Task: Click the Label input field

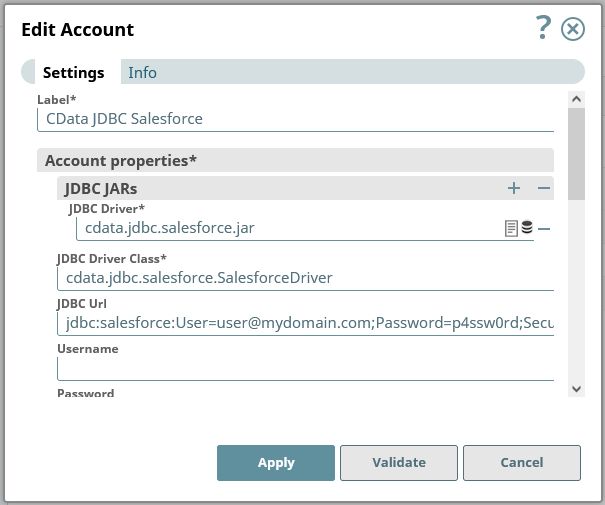Action: tap(295, 119)
